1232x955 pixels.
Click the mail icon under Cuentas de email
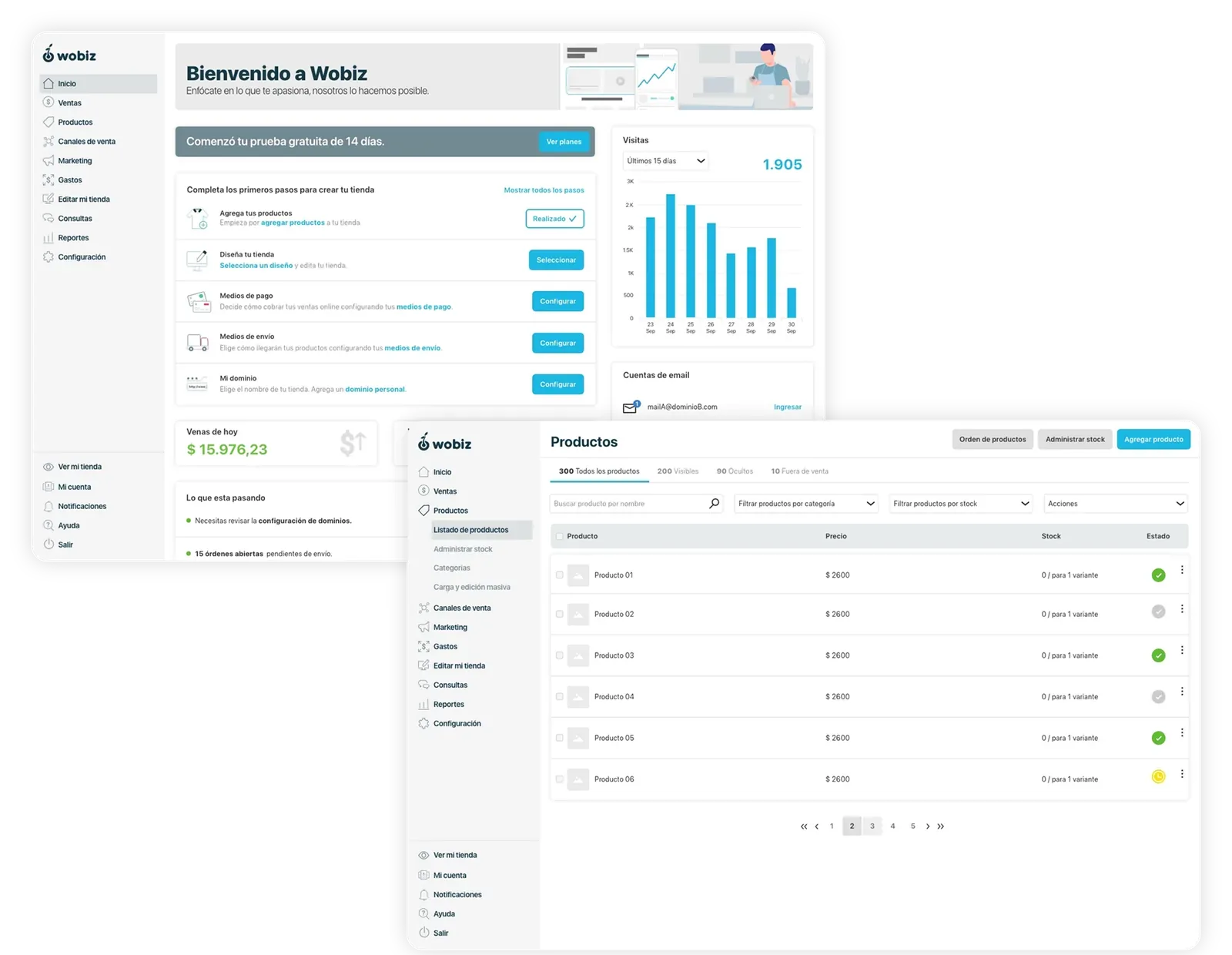[x=631, y=407]
